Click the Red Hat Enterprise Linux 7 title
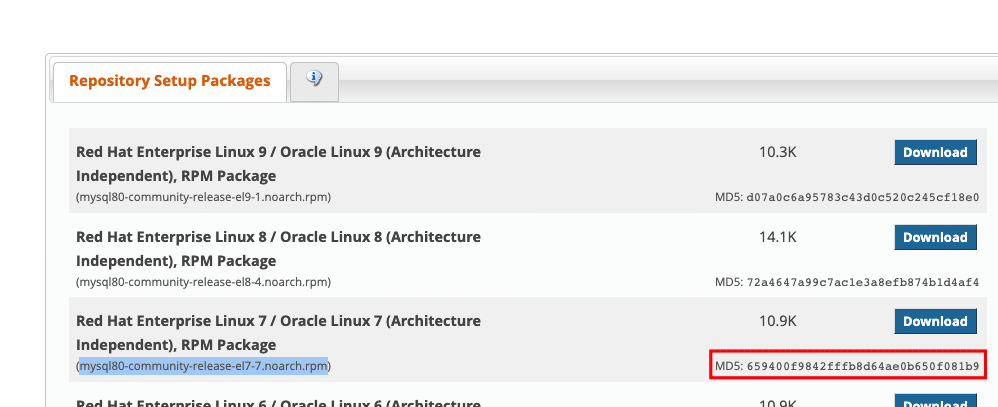 click(x=278, y=332)
